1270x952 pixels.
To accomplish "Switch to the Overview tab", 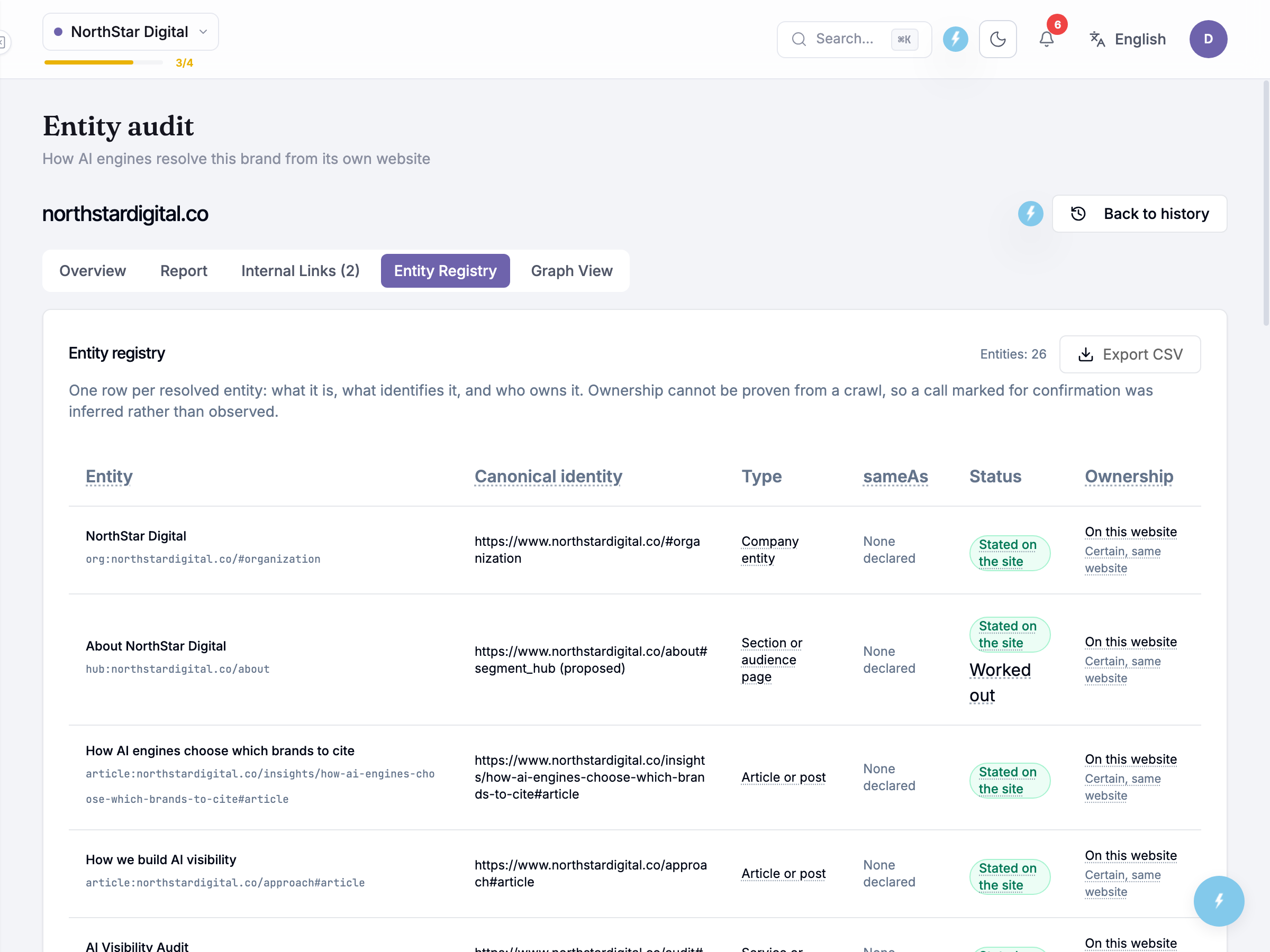I will click(x=93, y=270).
